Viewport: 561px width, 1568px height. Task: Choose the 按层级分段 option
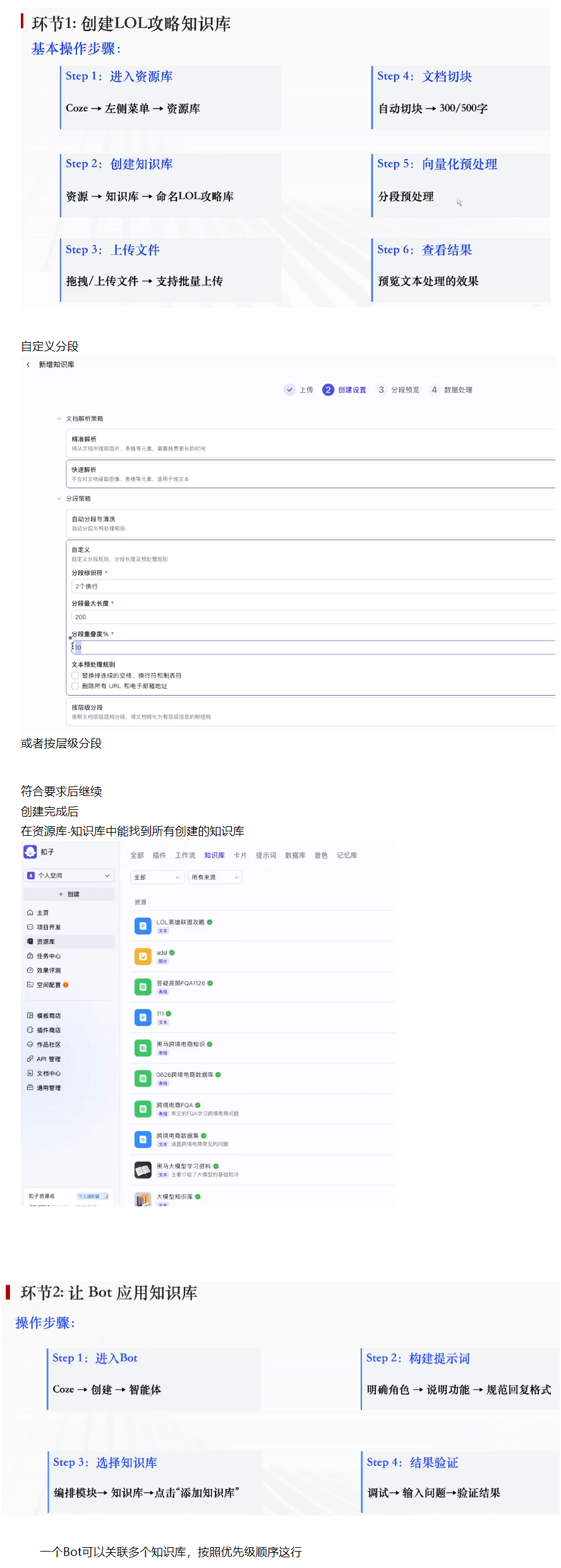[310, 711]
